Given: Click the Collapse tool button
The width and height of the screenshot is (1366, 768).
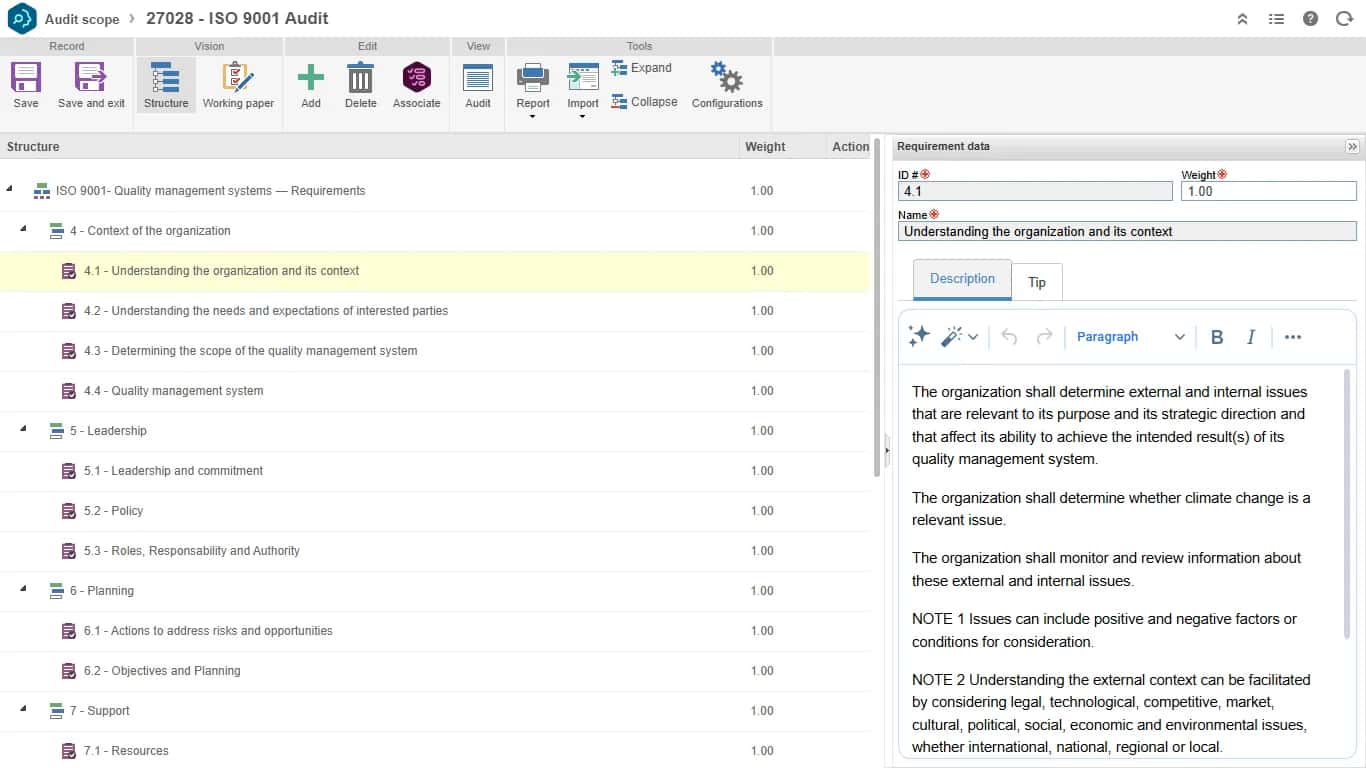Looking at the screenshot, I should [x=645, y=102].
